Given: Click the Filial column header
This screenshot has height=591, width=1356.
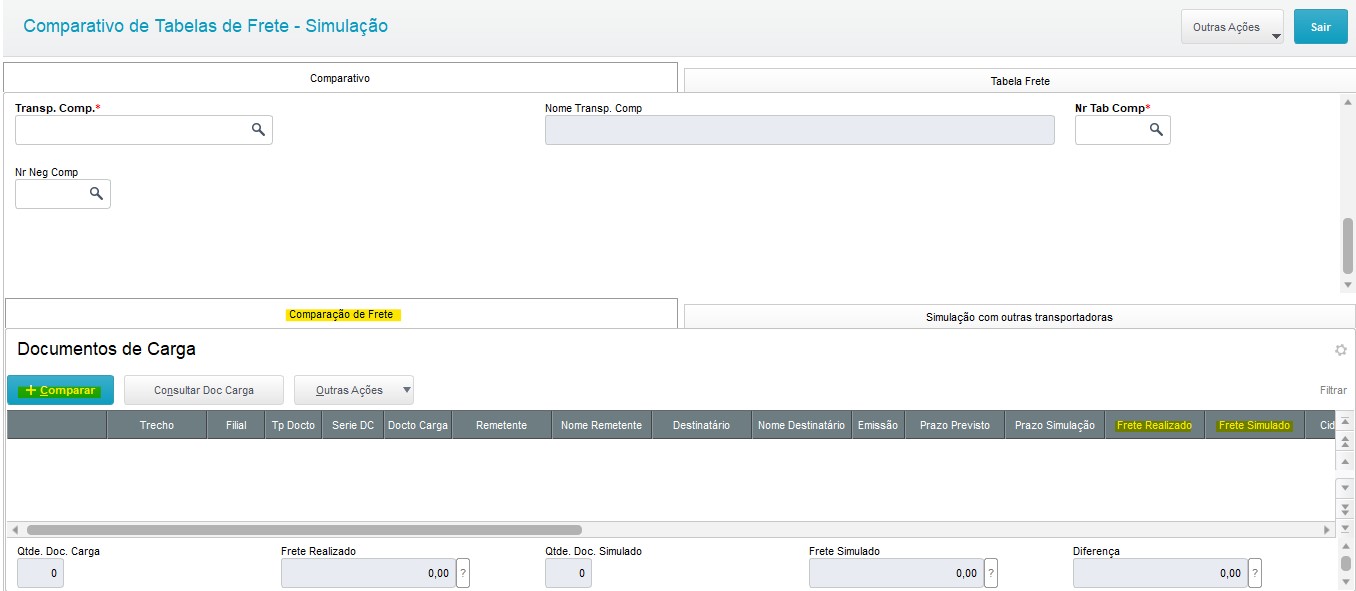Looking at the screenshot, I should (x=236, y=425).
